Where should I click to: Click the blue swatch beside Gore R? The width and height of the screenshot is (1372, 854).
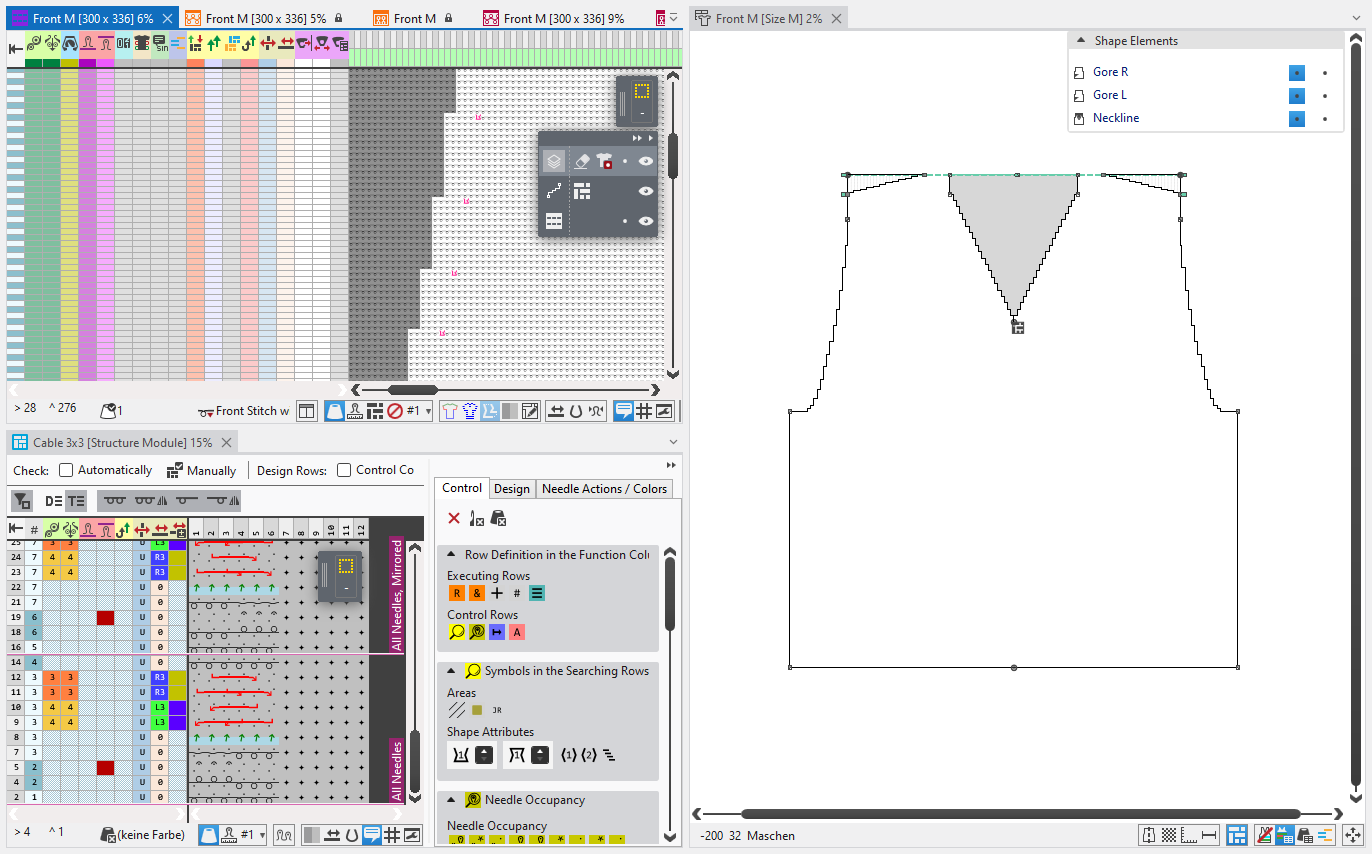pyautogui.click(x=1296, y=73)
